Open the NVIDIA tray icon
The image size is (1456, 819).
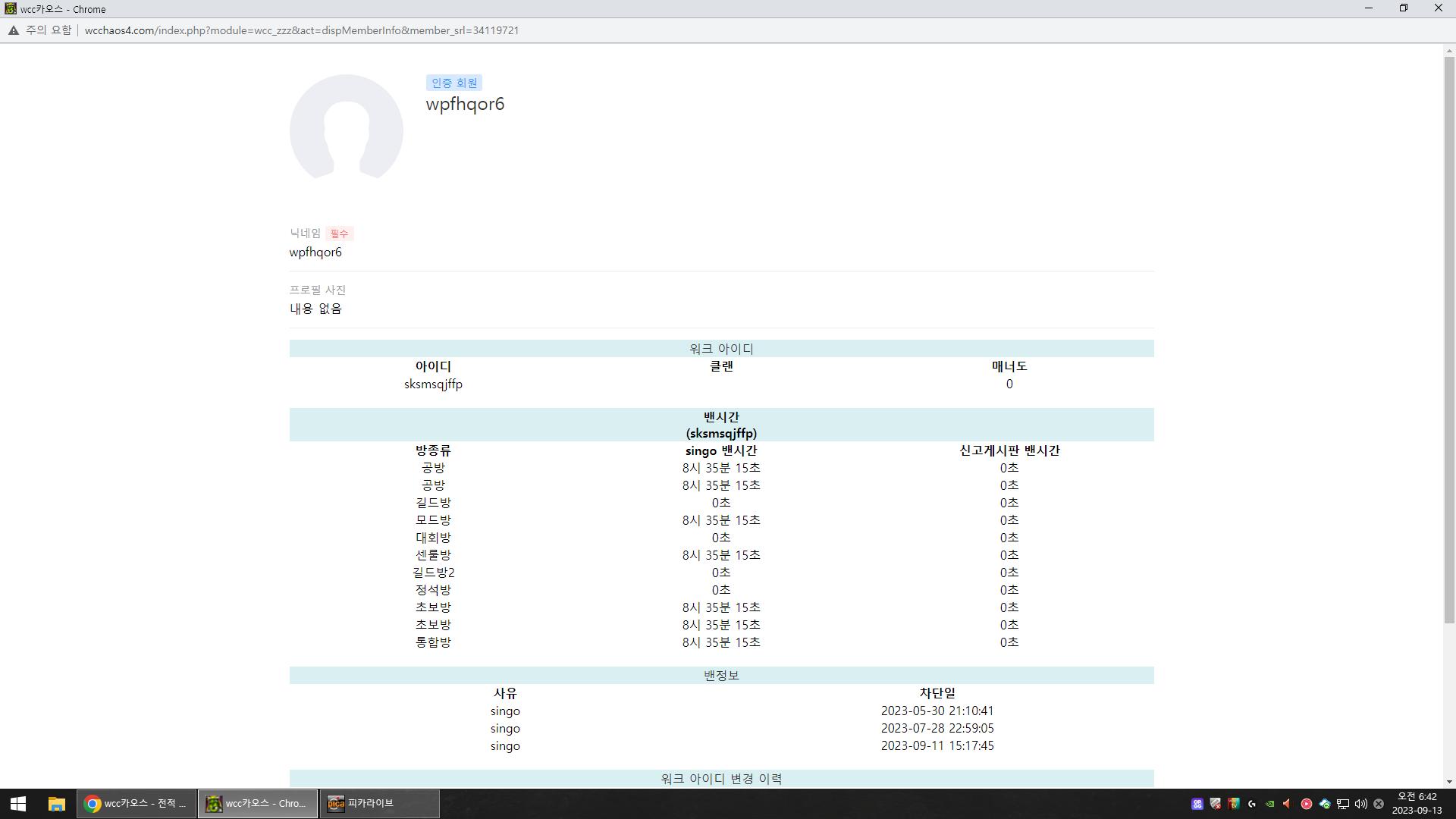coord(1270,804)
